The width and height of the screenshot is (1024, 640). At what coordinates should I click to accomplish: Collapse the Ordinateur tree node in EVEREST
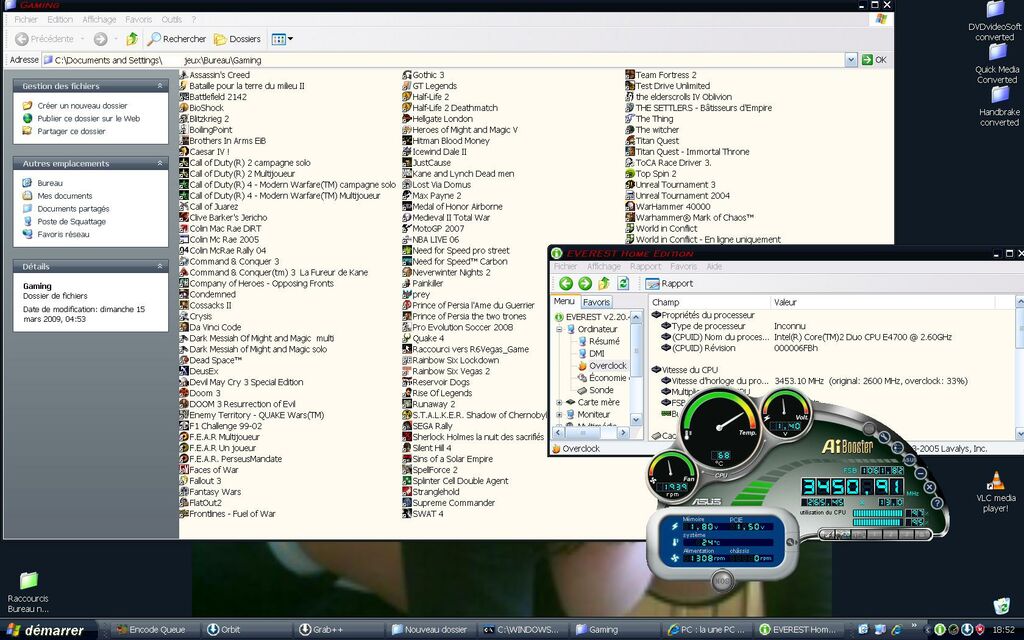[559, 329]
